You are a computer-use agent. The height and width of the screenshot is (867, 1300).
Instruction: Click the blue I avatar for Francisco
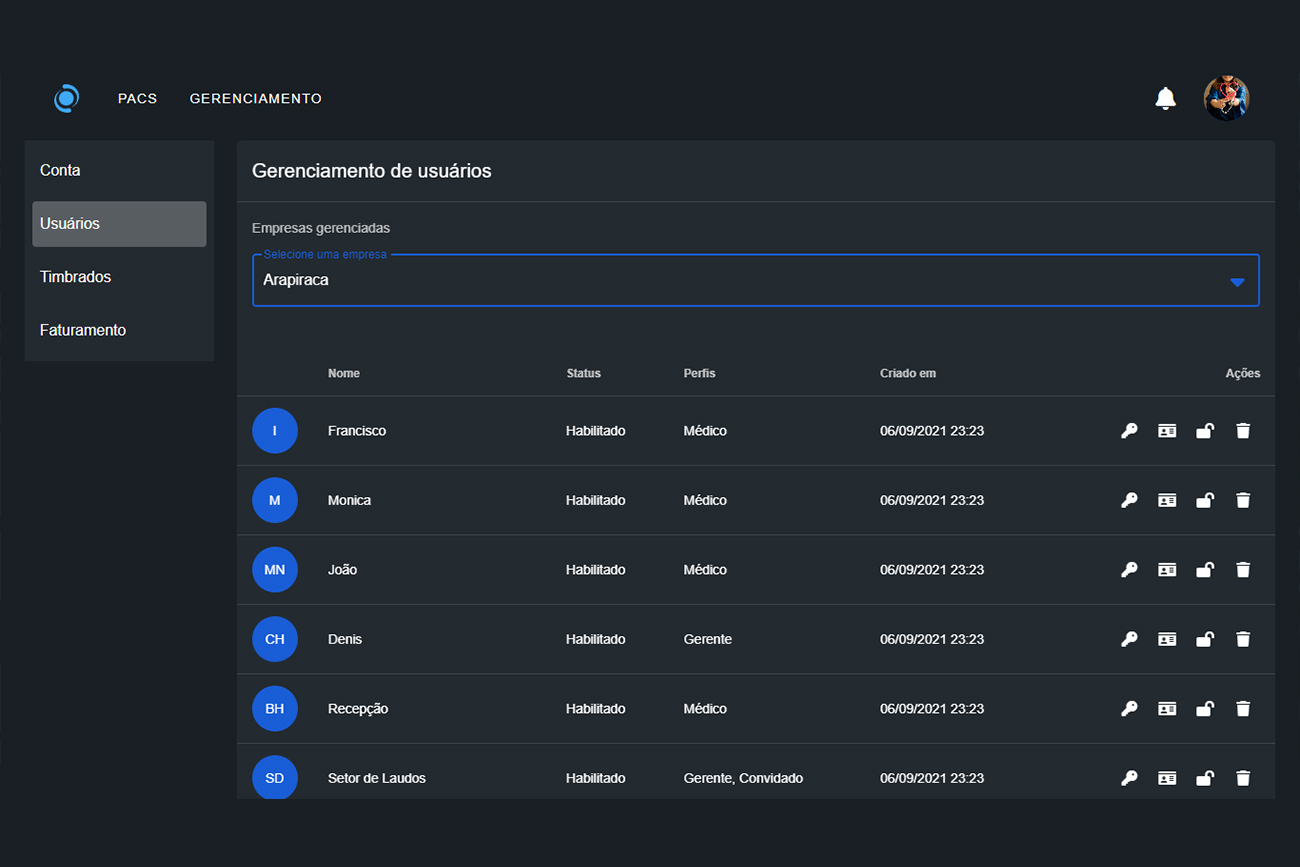tap(275, 431)
